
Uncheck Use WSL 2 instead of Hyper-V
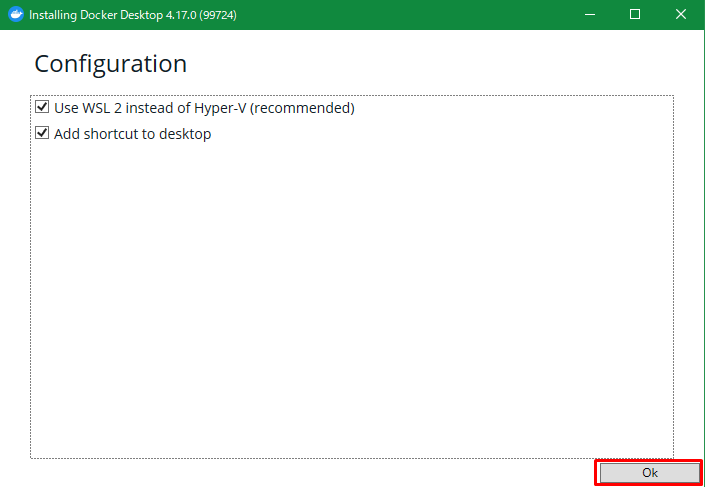[x=42, y=107]
